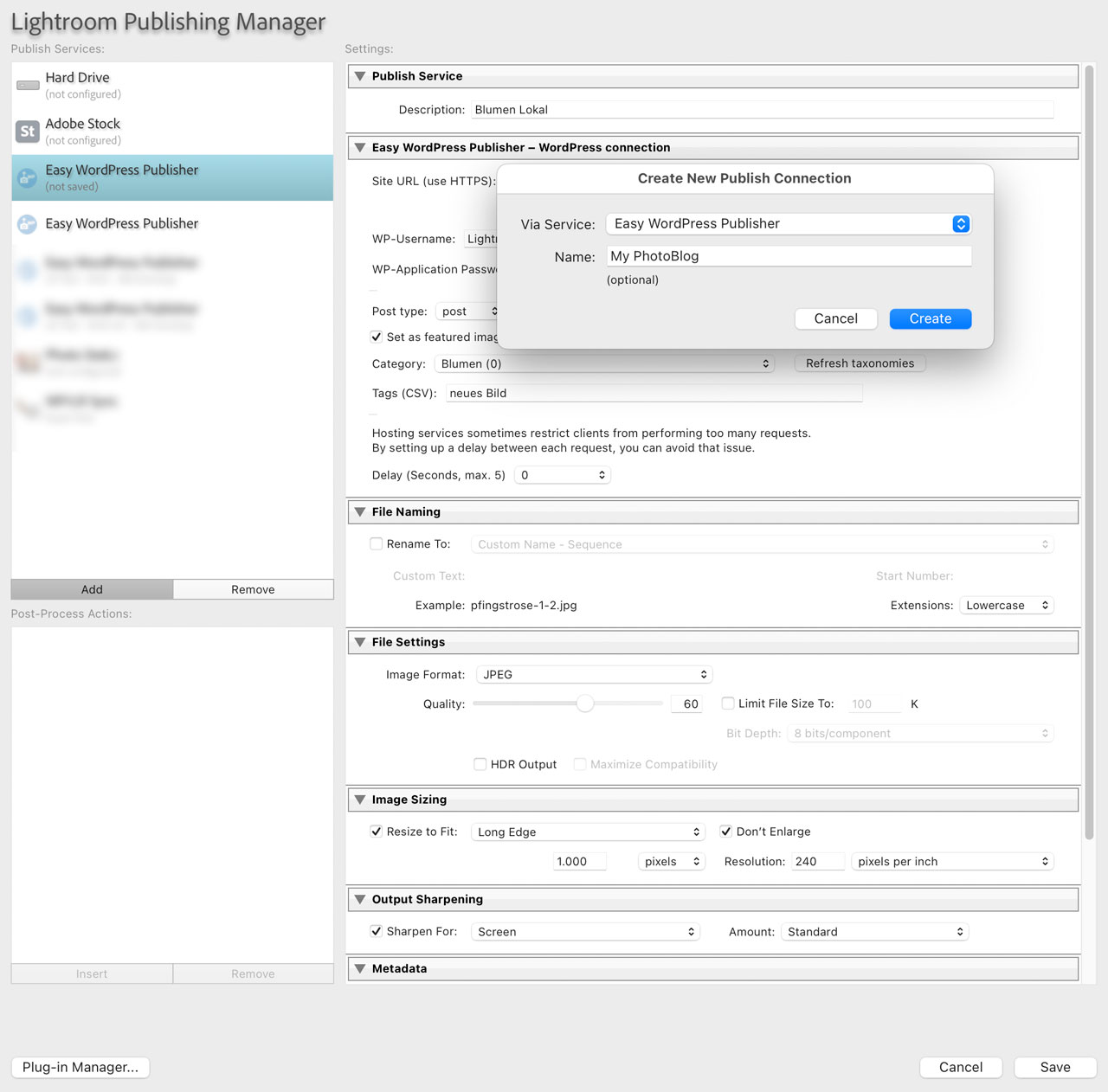The height and width of the screenshot is (1092, 1108).
Task: Toggle the HDR Output checkbox
Action: (x=480, y=764)
